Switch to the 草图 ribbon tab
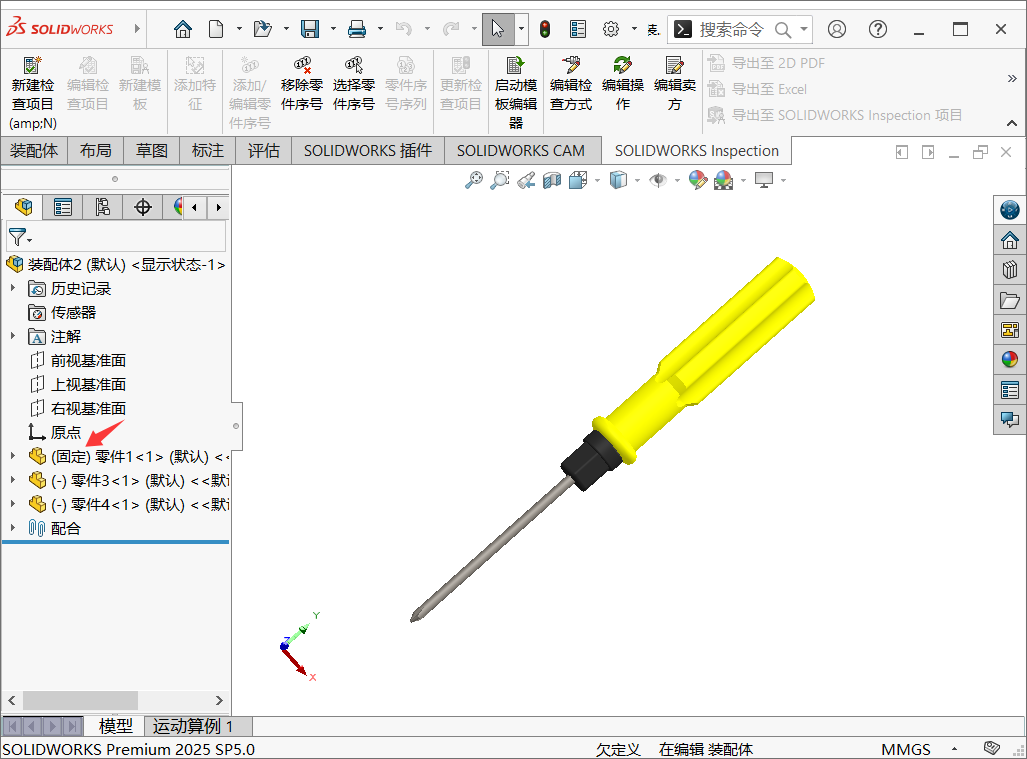 click(151, 151)
